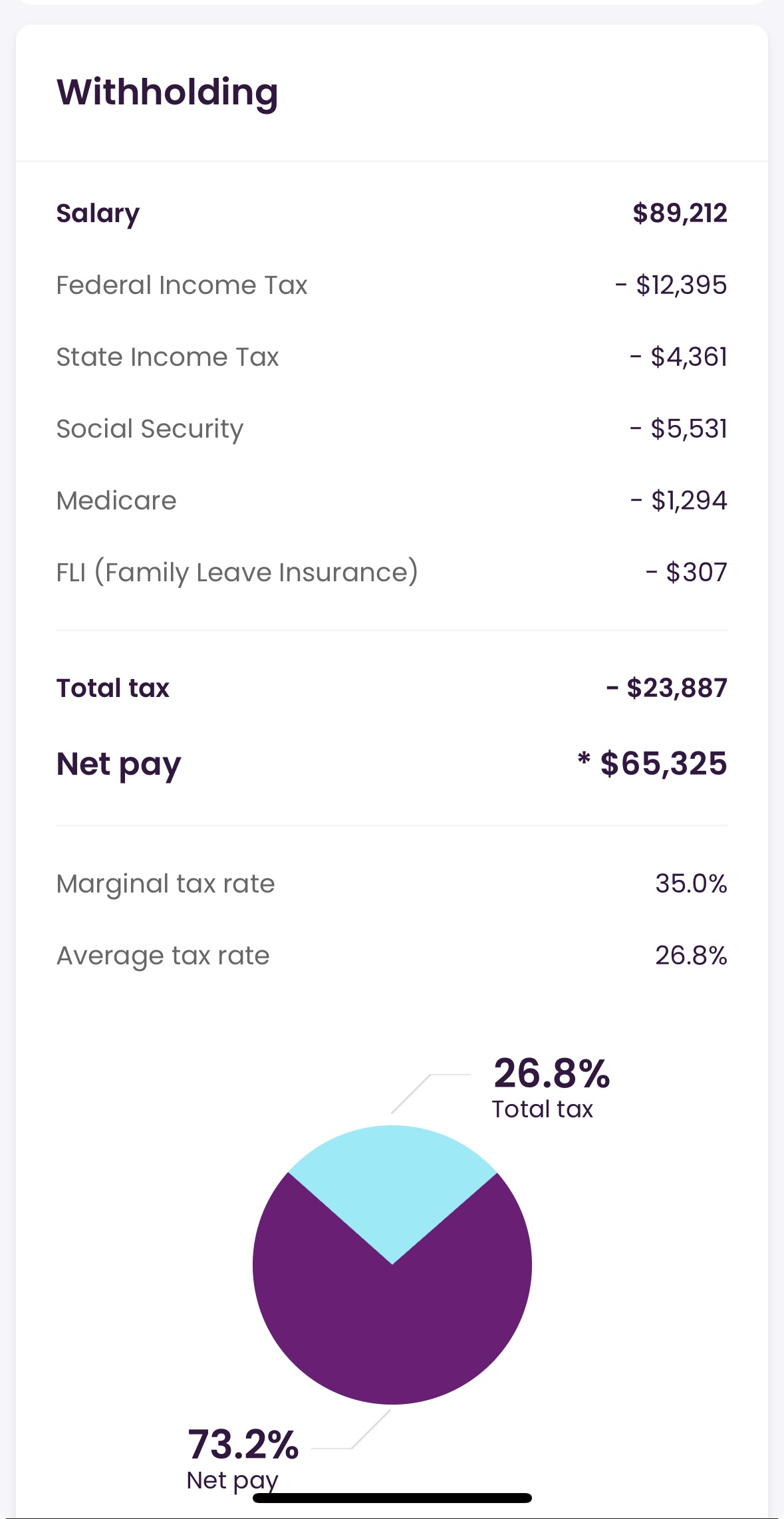Select the Salary row label
Viewport: 784px width, 1519px height.
point(98,213)
